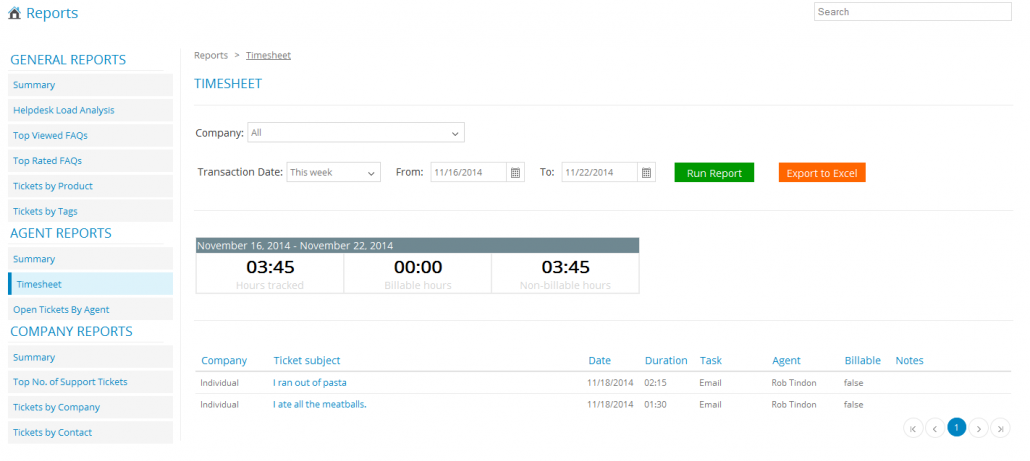Viewport: 1030px width, 461px height.
Task: Click Rob Tindon in the meatballs row
Action: (x=794, y=405)
